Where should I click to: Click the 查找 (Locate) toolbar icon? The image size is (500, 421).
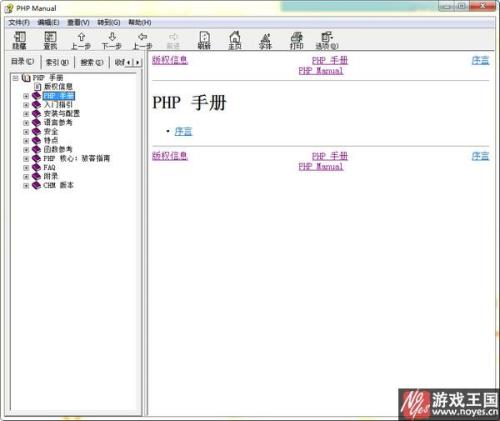[x=50, y=37]
